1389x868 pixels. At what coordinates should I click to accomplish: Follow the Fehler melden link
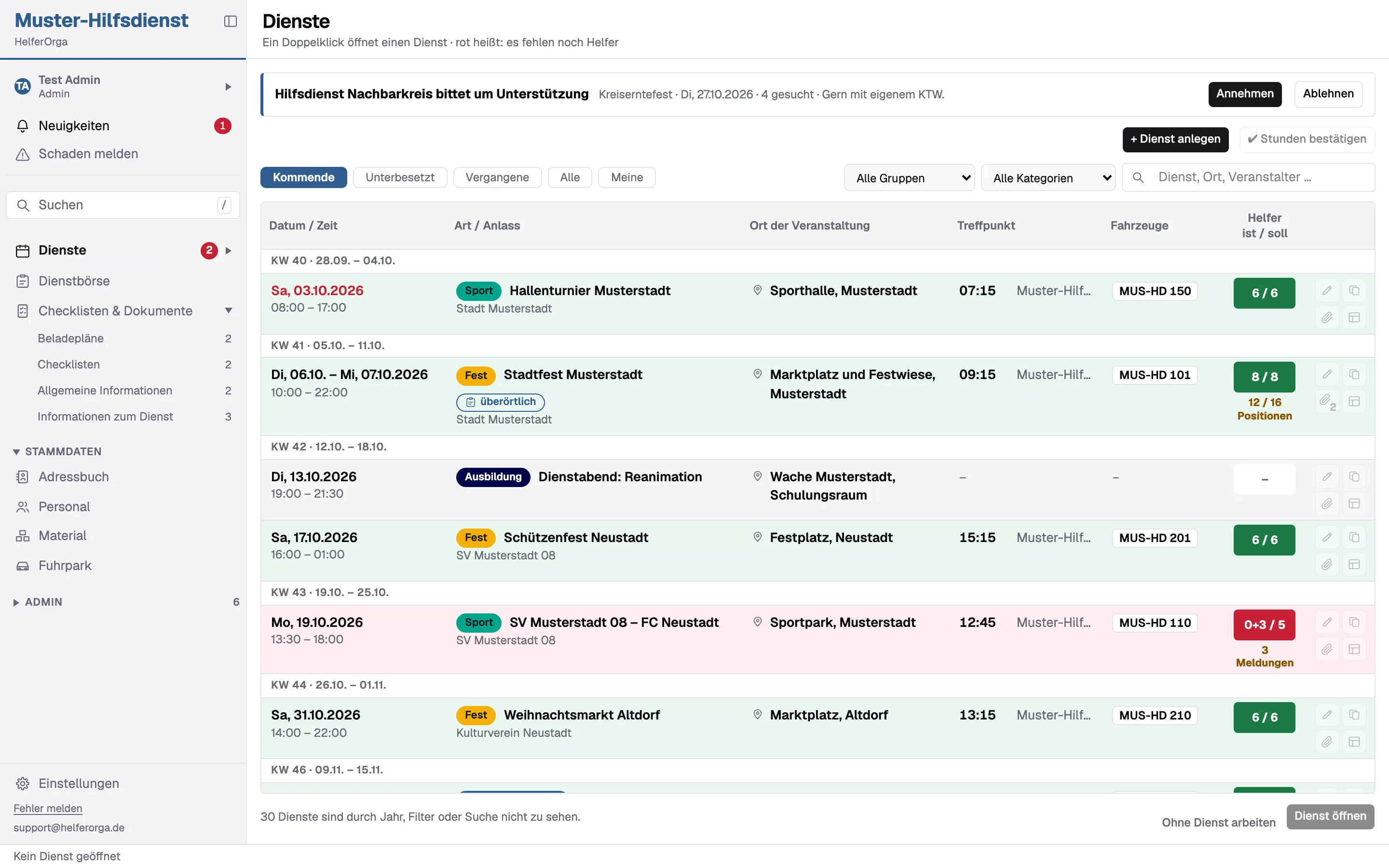[48, 808]
